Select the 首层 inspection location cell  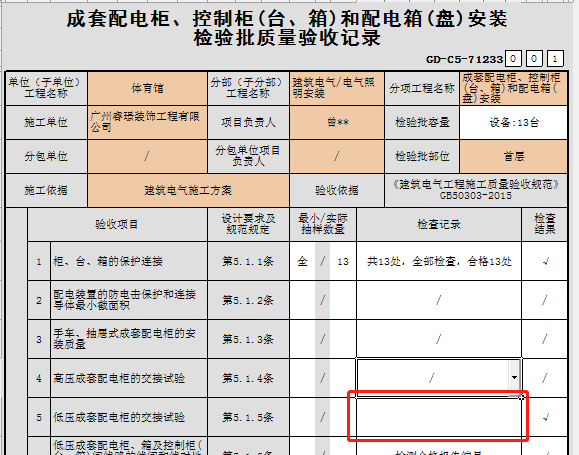click(513, 156)
